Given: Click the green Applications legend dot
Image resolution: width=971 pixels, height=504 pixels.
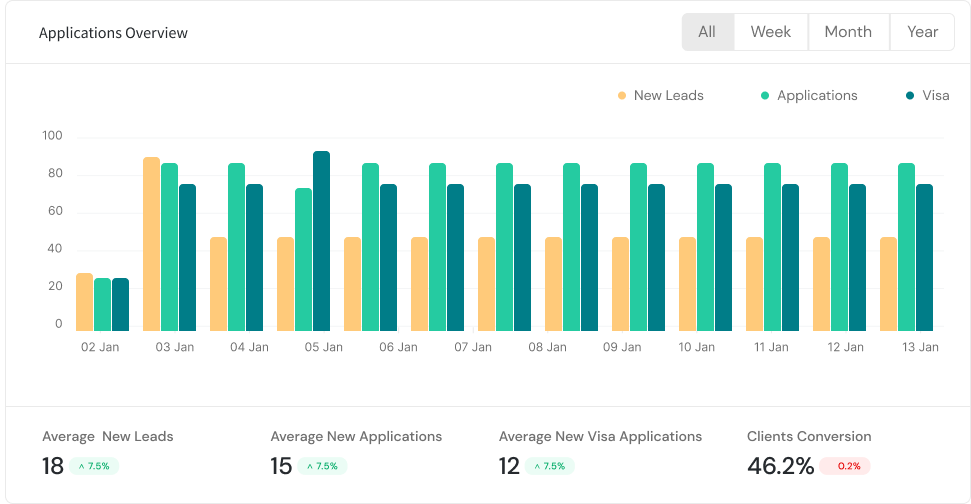Looking at the screenshot, I should point(765,96).
